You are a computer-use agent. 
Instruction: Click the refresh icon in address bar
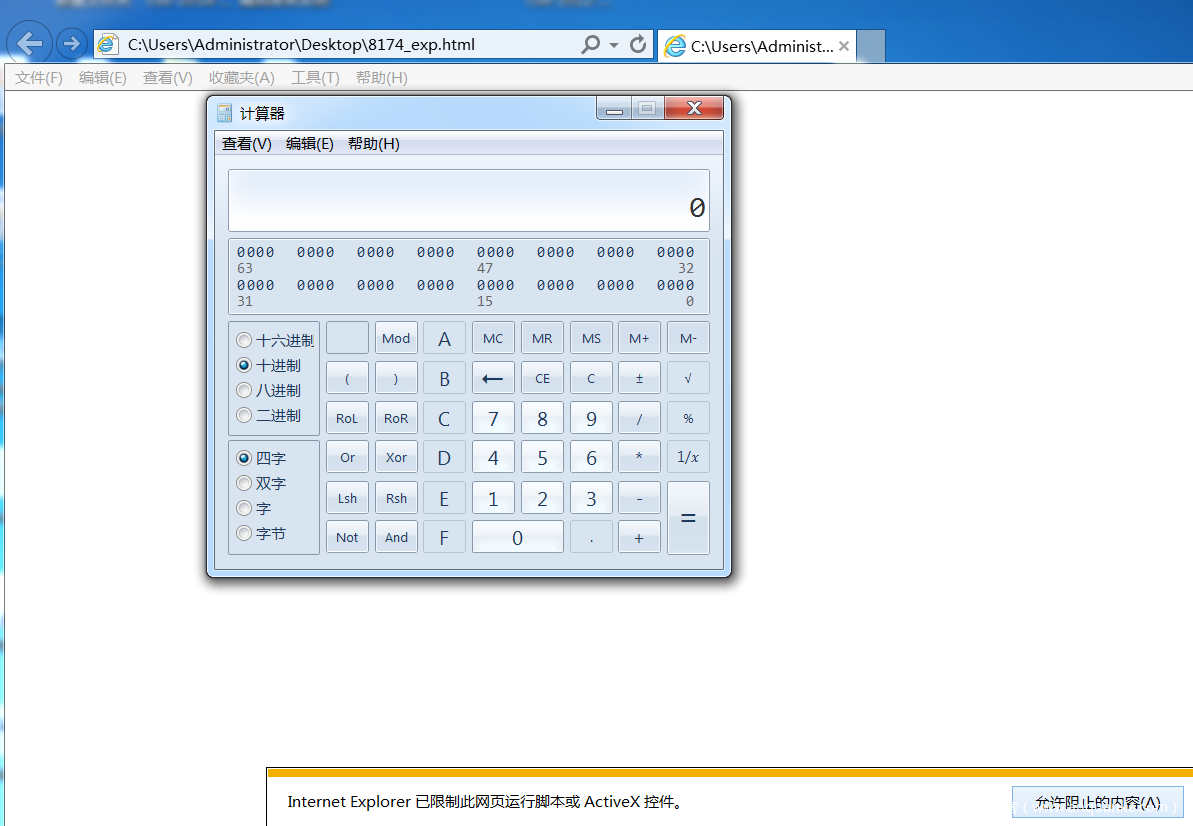[x=638, y=45]
